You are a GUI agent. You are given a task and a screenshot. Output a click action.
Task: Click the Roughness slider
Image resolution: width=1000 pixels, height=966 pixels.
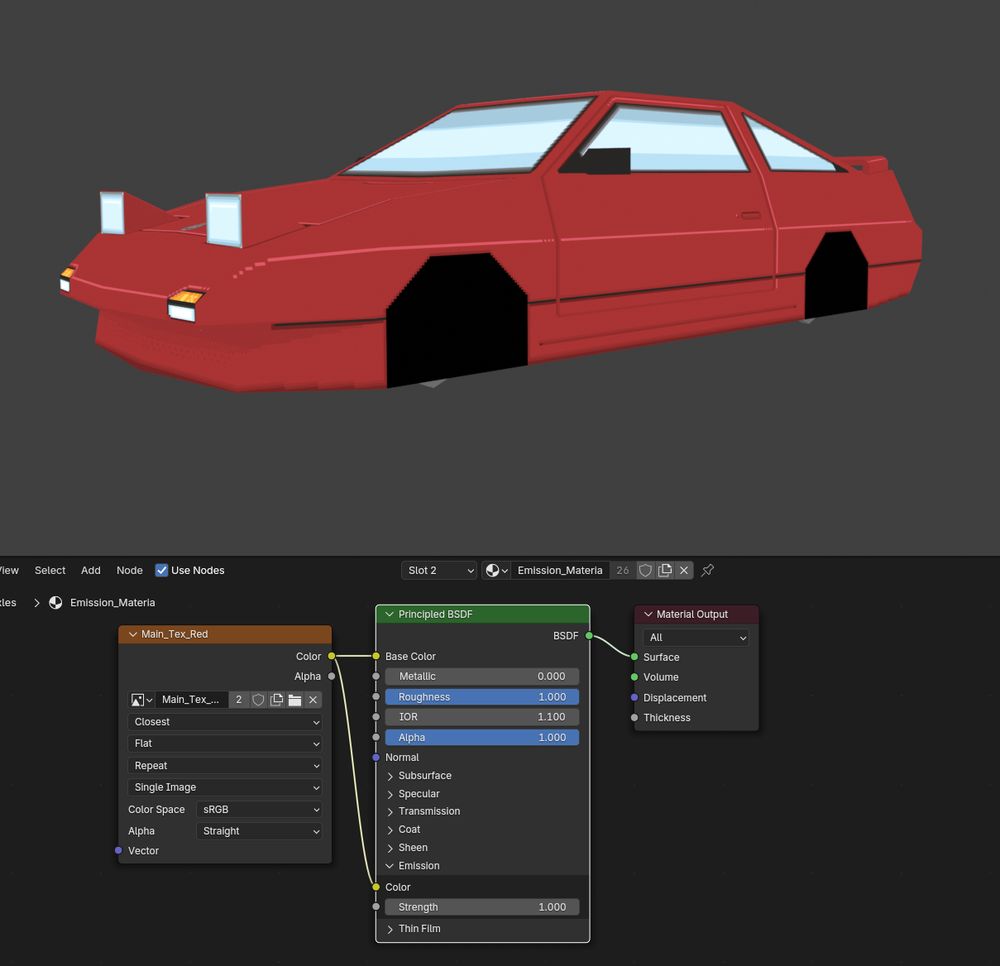pyautogui.click(x=482, y=698)
